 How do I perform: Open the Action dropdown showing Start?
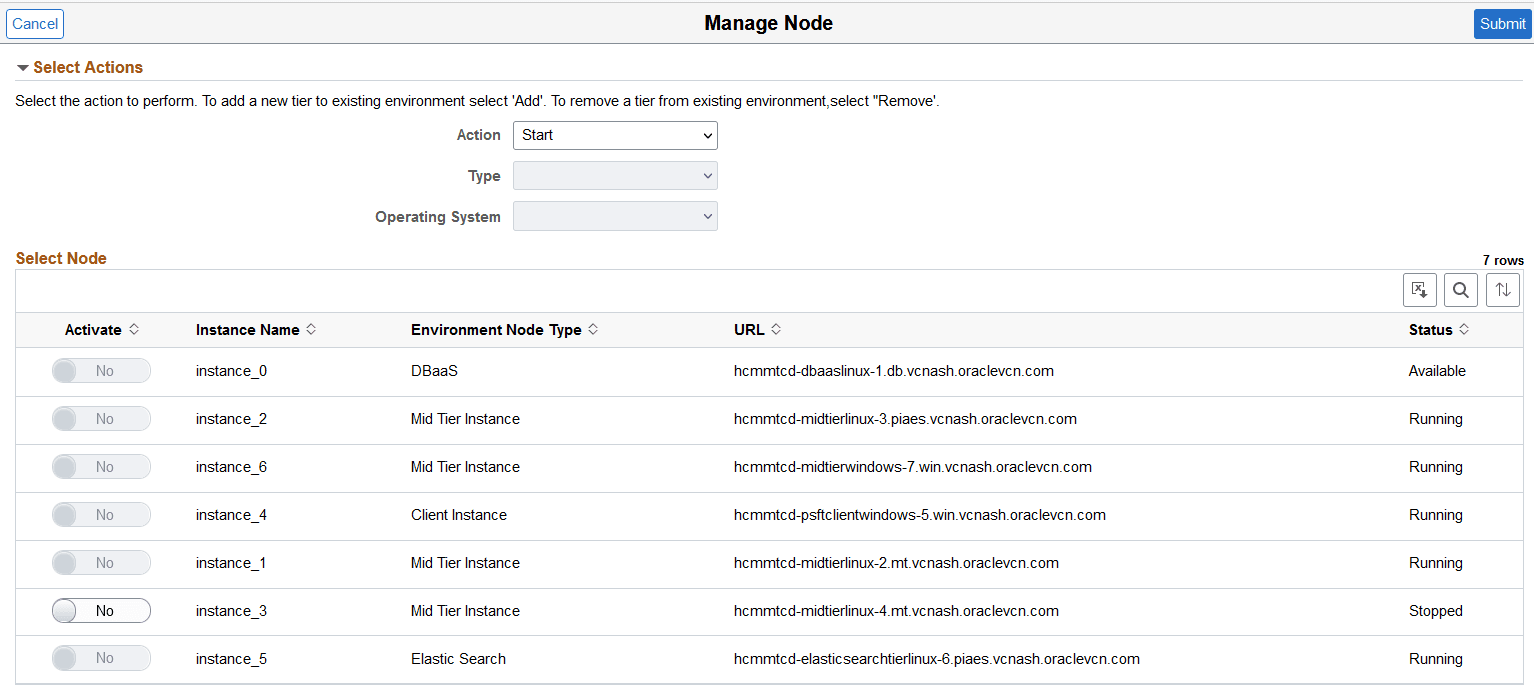pyautogui.click(x=614, y=135)
